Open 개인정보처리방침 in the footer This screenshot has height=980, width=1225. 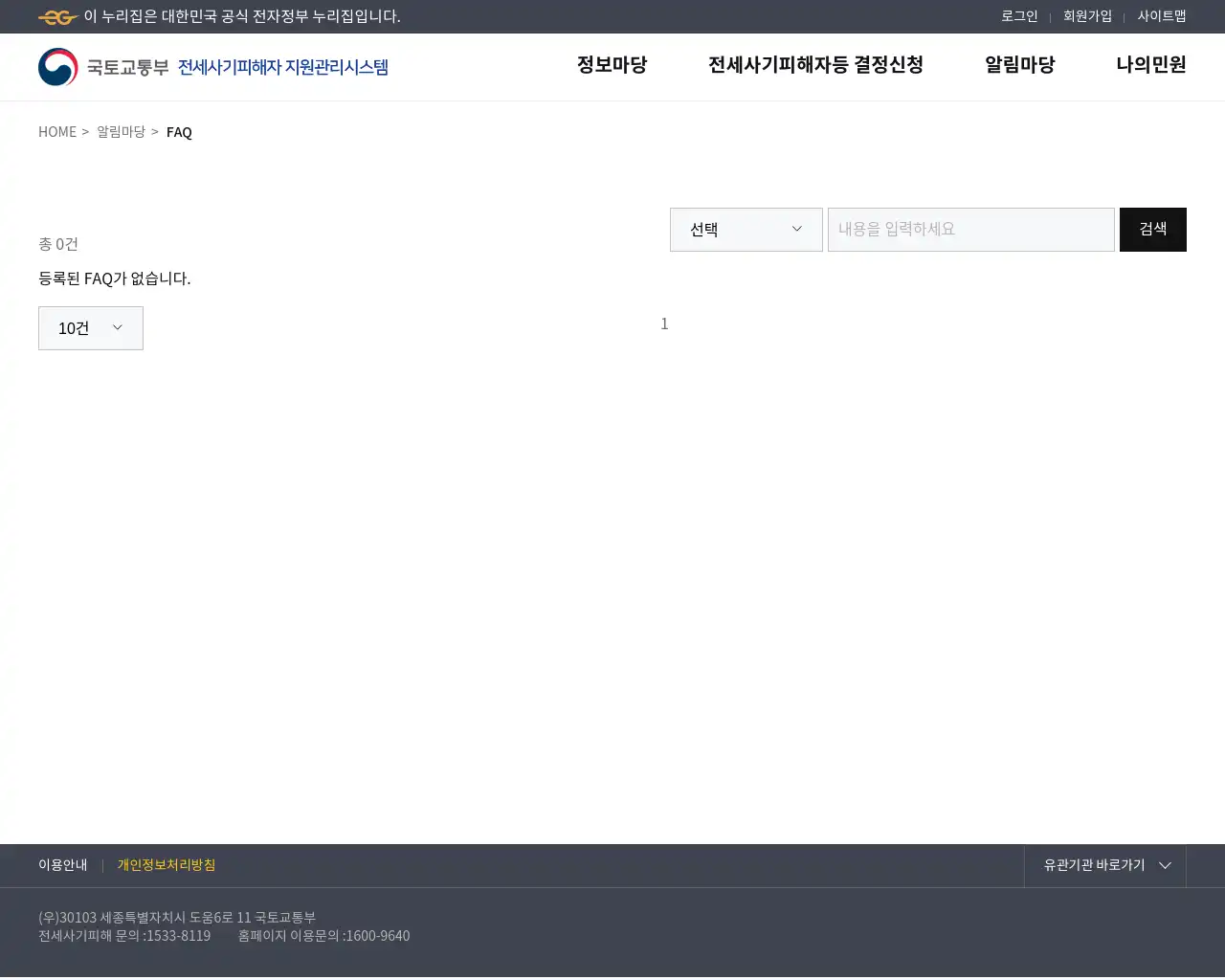[x=167, y=865]
